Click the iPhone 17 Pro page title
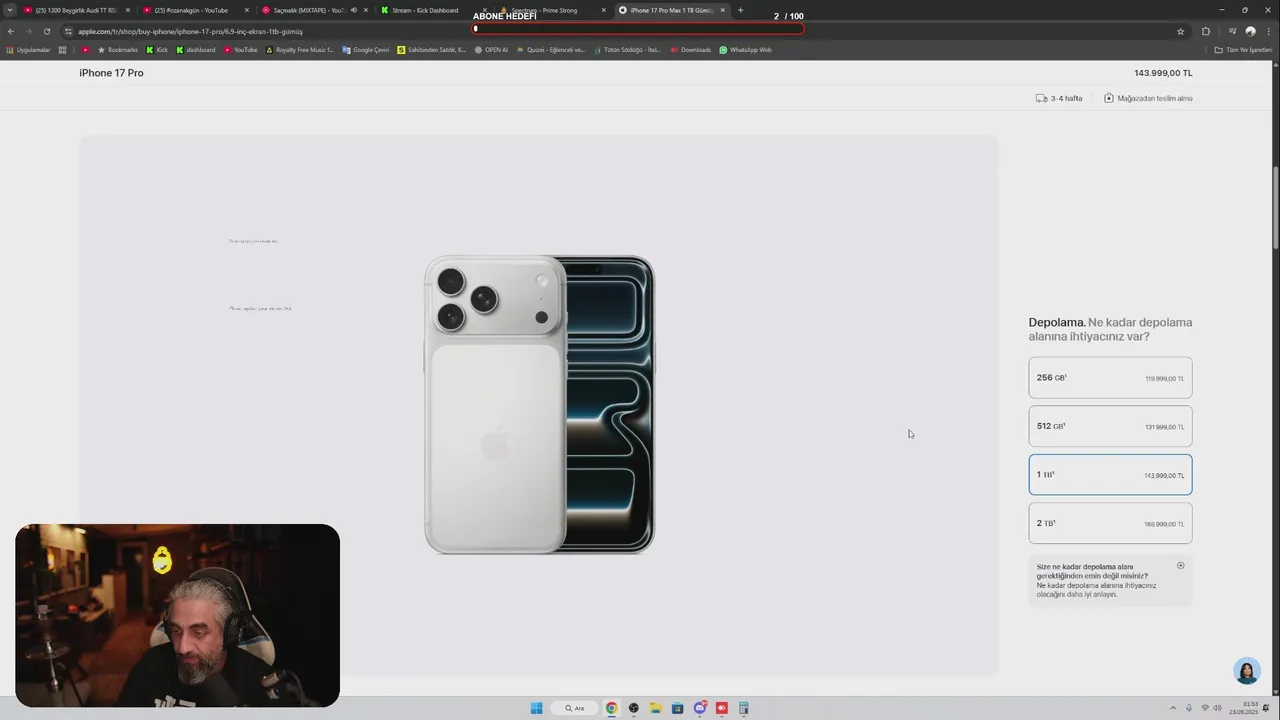1280x720 pixels. 111,73
